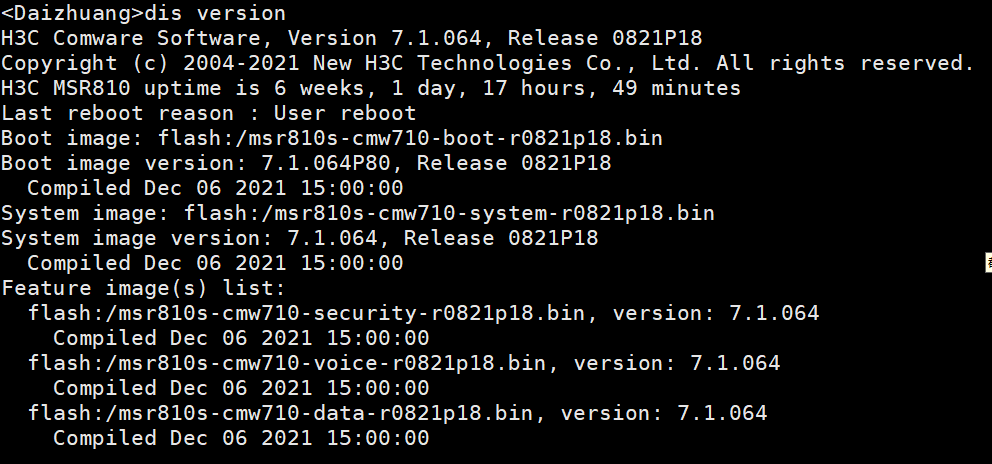This screenshot has height=464, width=992.
Task: Click the "Last reboot reason" line
Action: [x=208, y=114]
